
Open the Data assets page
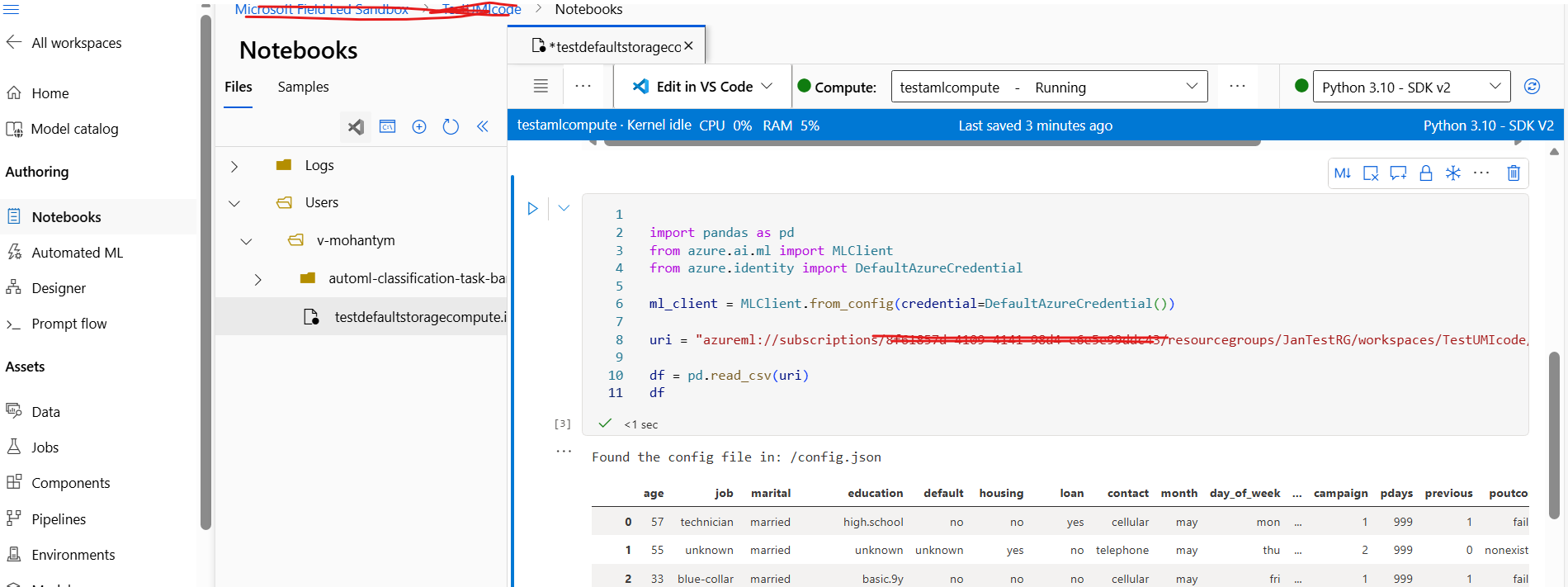point(33,412)
